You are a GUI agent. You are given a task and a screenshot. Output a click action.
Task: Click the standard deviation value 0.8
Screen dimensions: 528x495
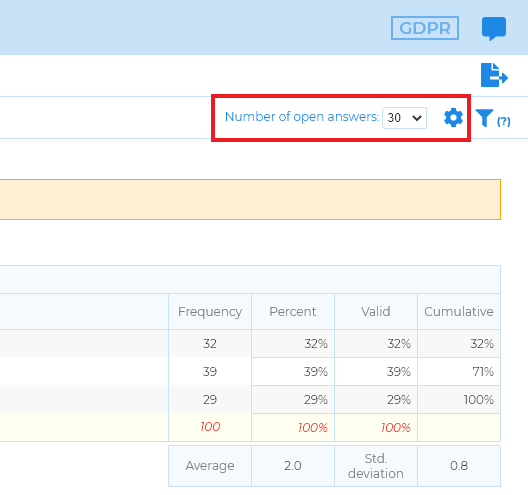pyautogui.click(x=459, y=466)
